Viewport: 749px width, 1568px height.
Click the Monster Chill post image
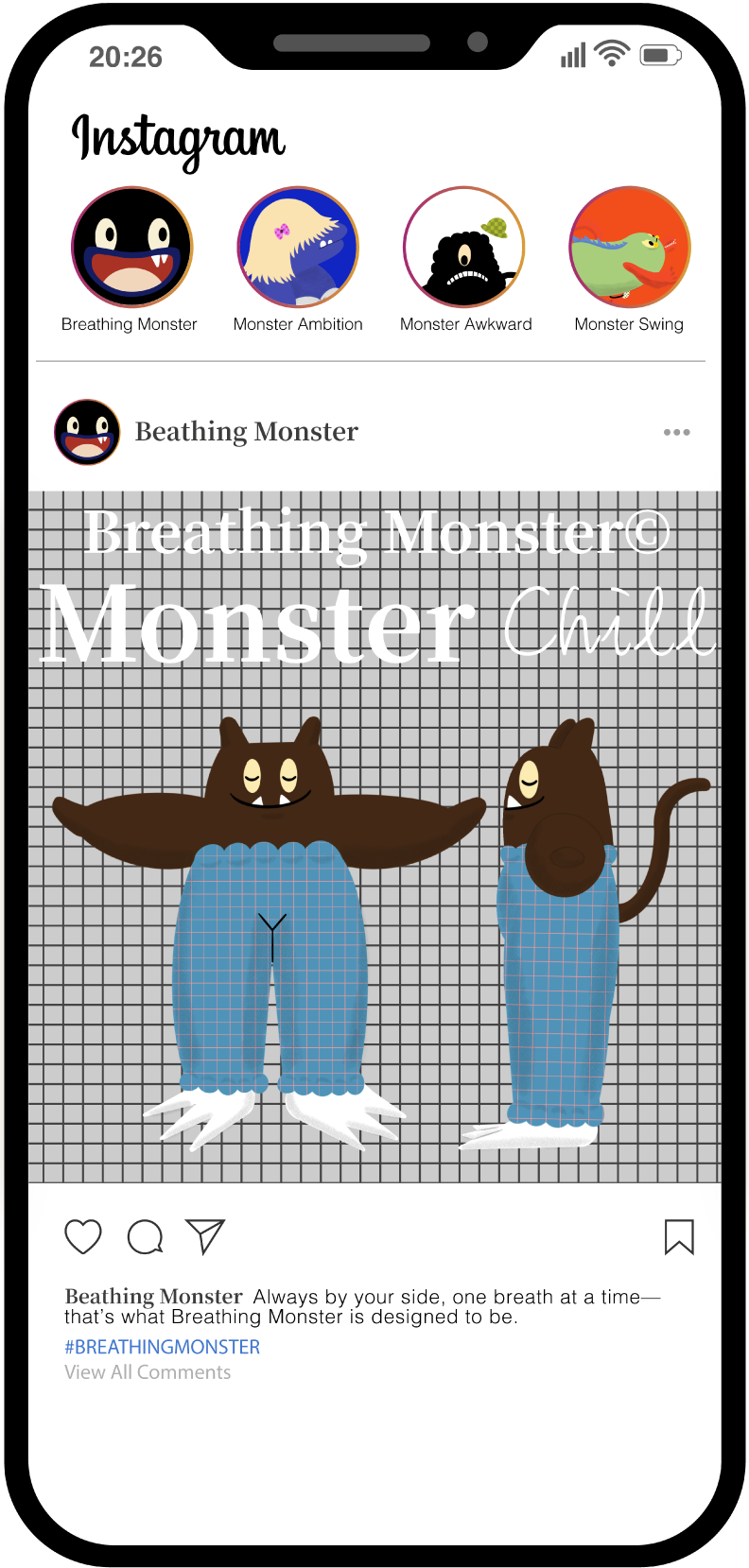(x=374, y=836)
